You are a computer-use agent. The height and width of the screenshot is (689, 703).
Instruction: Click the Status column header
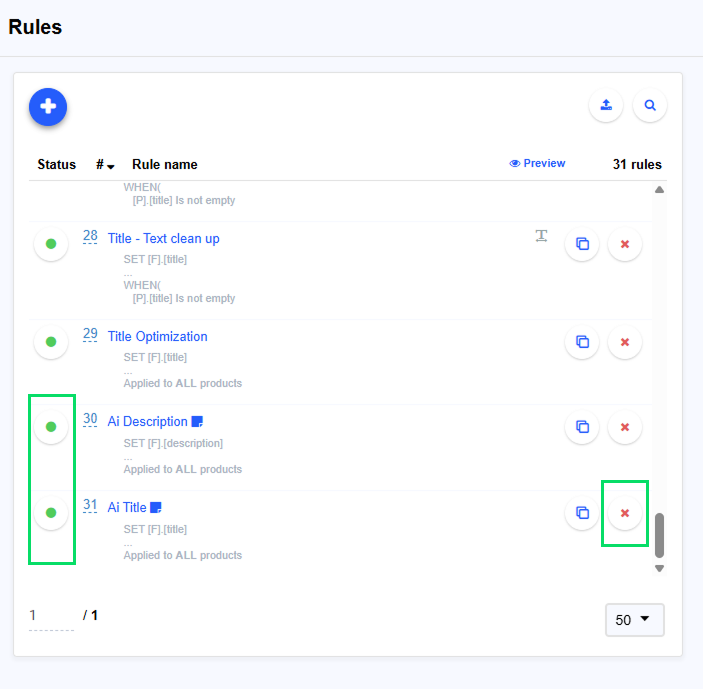[56, 164]
